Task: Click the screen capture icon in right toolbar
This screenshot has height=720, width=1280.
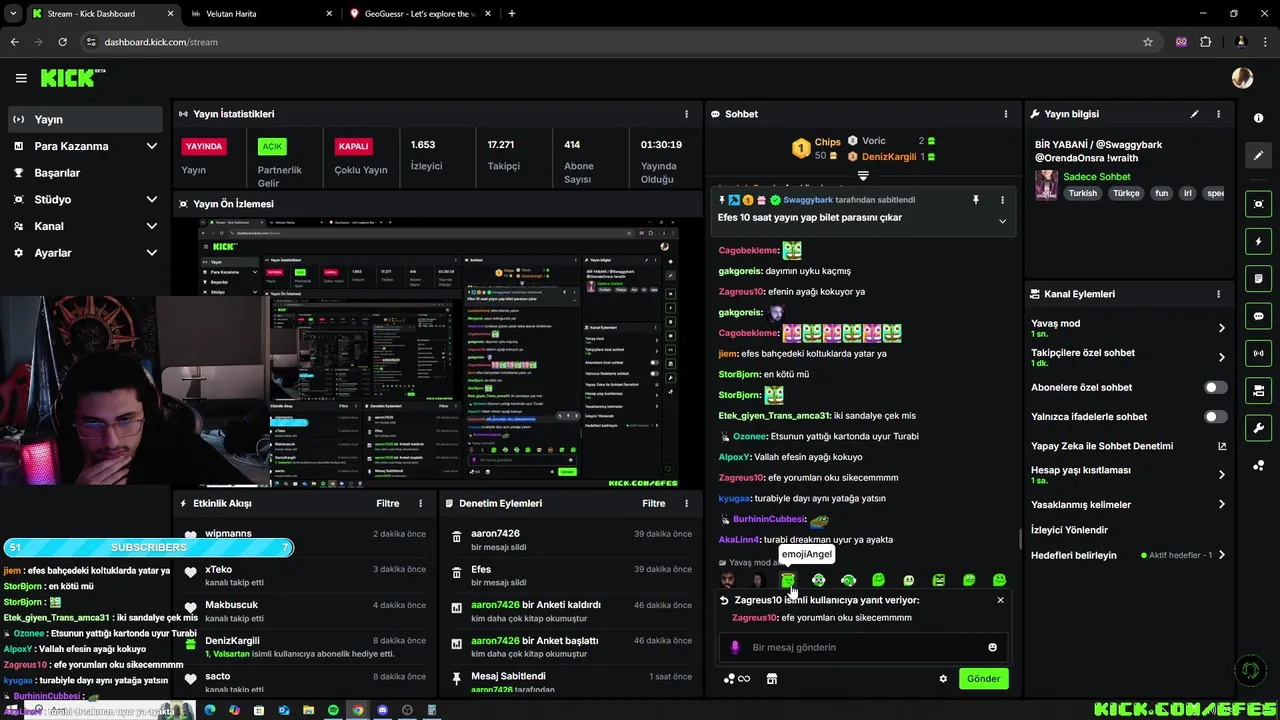Action: coord(1258,204)
